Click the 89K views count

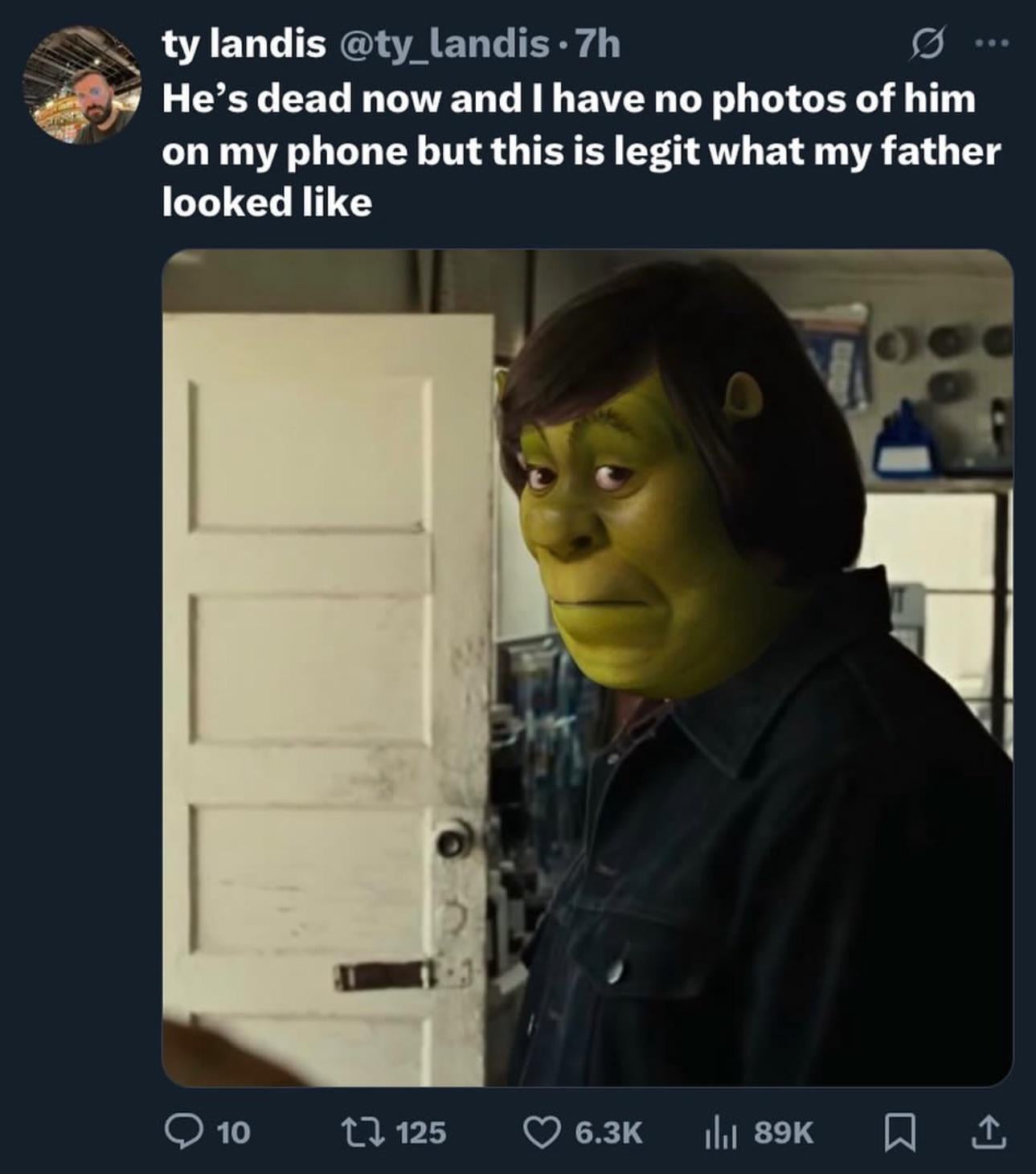click(x=784, y=1132)
